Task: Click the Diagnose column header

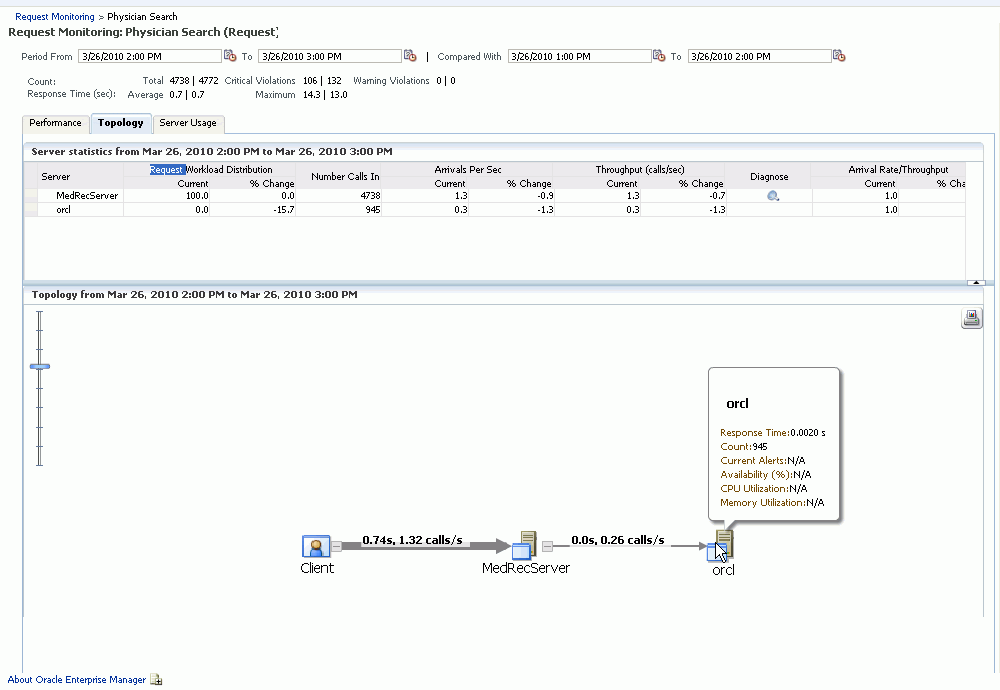Action: click(769, 177)
